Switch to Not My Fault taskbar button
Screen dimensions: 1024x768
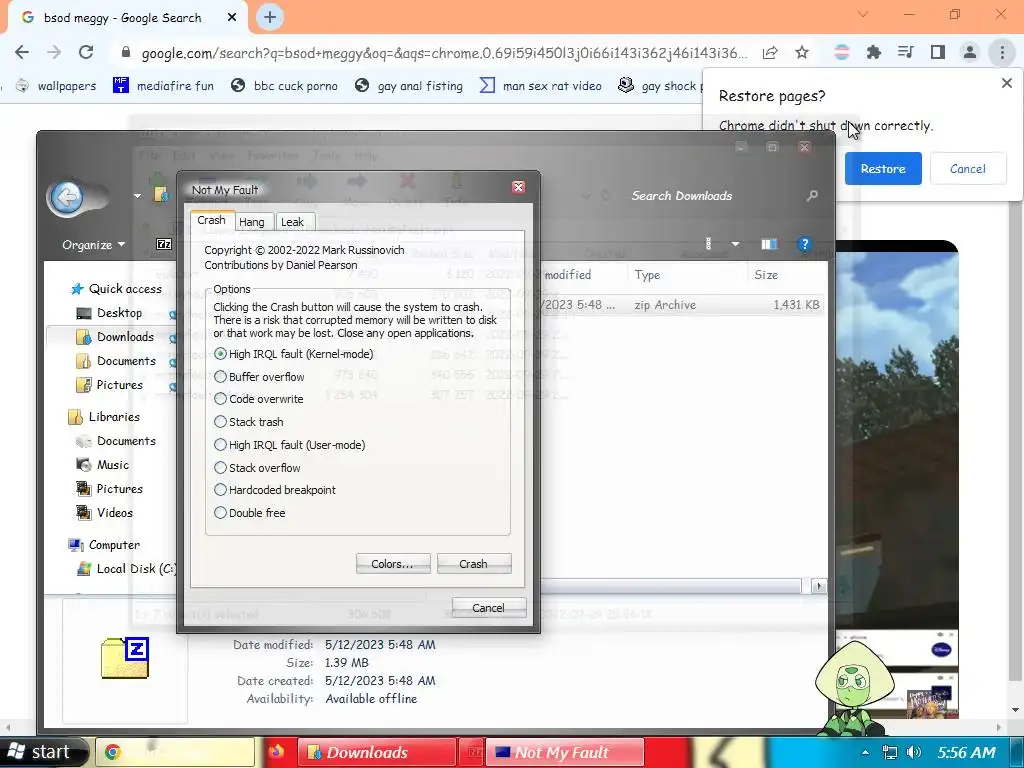pyautogui.click(x=564, y=752)
